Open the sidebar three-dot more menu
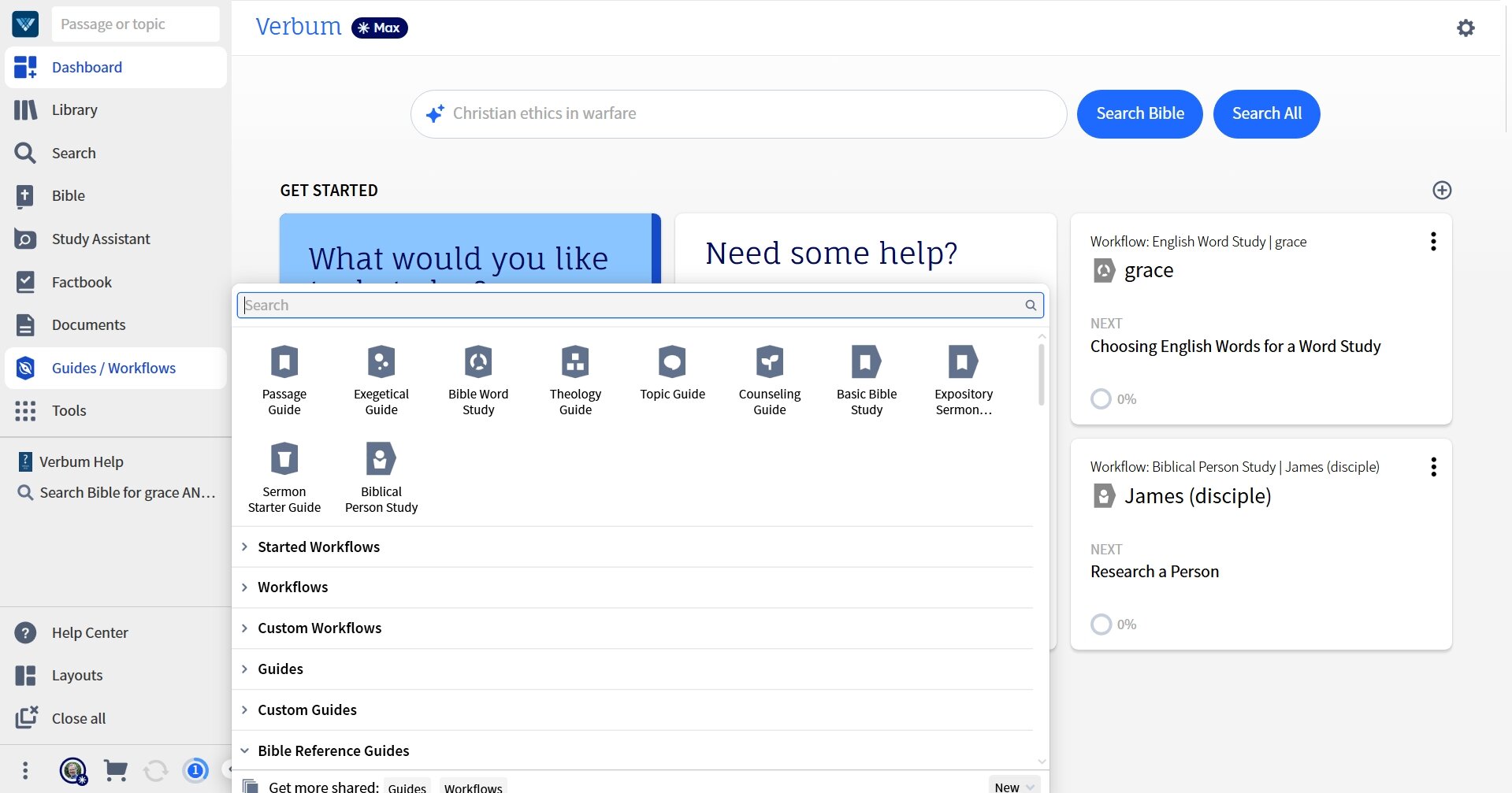This screenshot has height=793, width=1512. [x=25, y=770]
